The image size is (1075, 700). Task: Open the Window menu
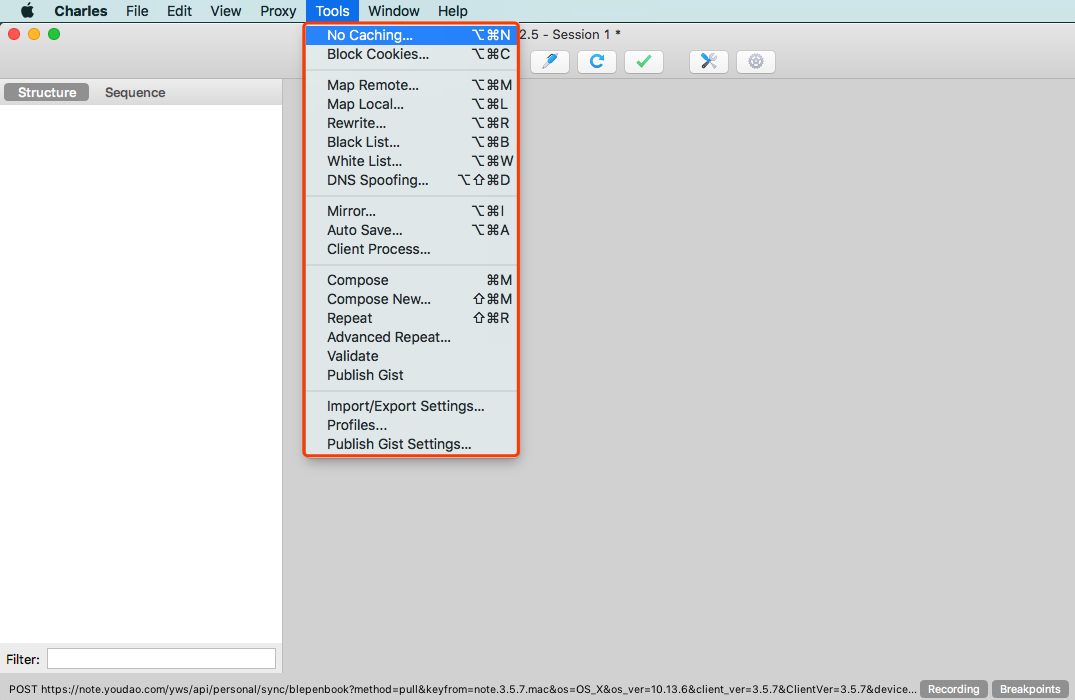pyautogui.click(x=394, y=11)
